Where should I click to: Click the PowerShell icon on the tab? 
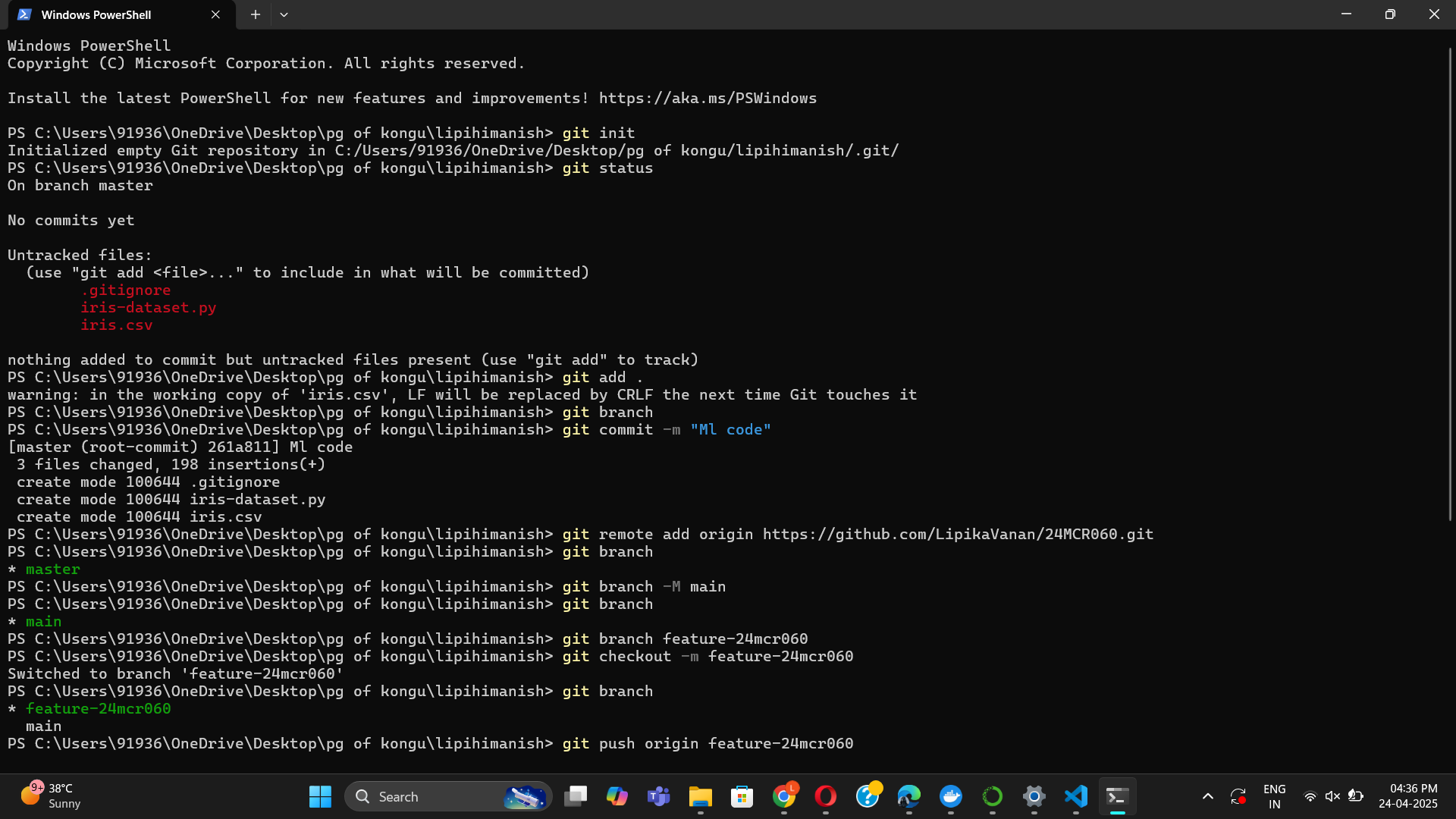coord(24,14)
